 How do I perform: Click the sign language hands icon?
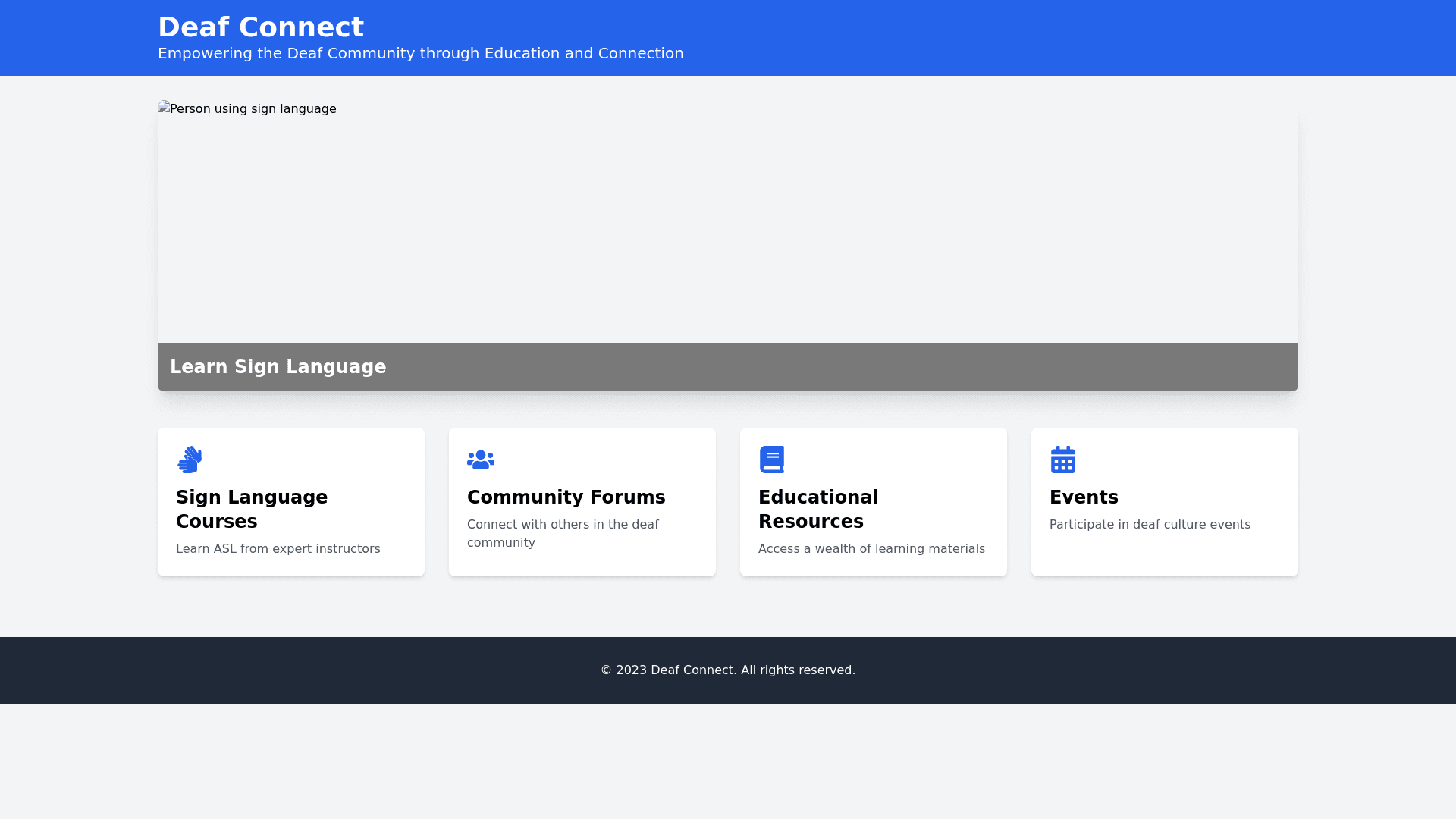pos(190,460)
